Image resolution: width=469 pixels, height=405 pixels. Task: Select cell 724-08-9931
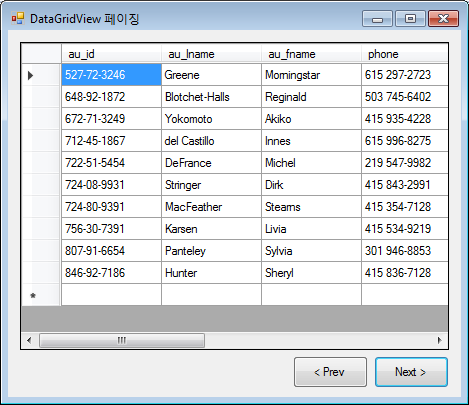(111, 185)
